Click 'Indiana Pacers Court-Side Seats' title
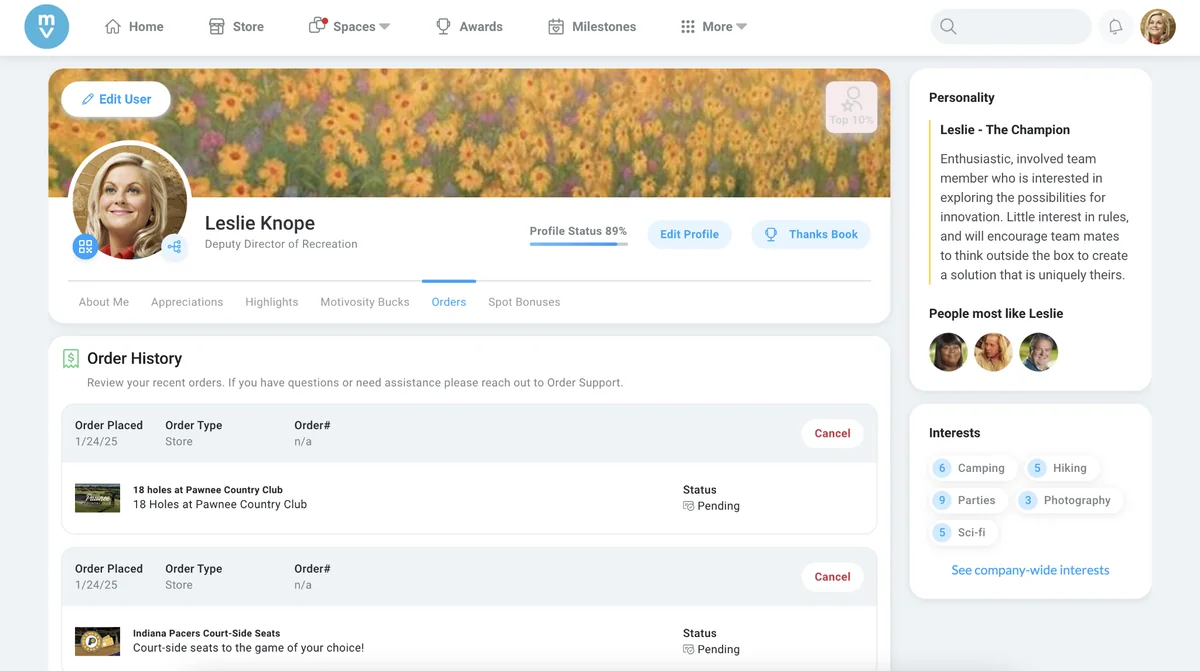The image size is (1200, 671). [207, 633]
